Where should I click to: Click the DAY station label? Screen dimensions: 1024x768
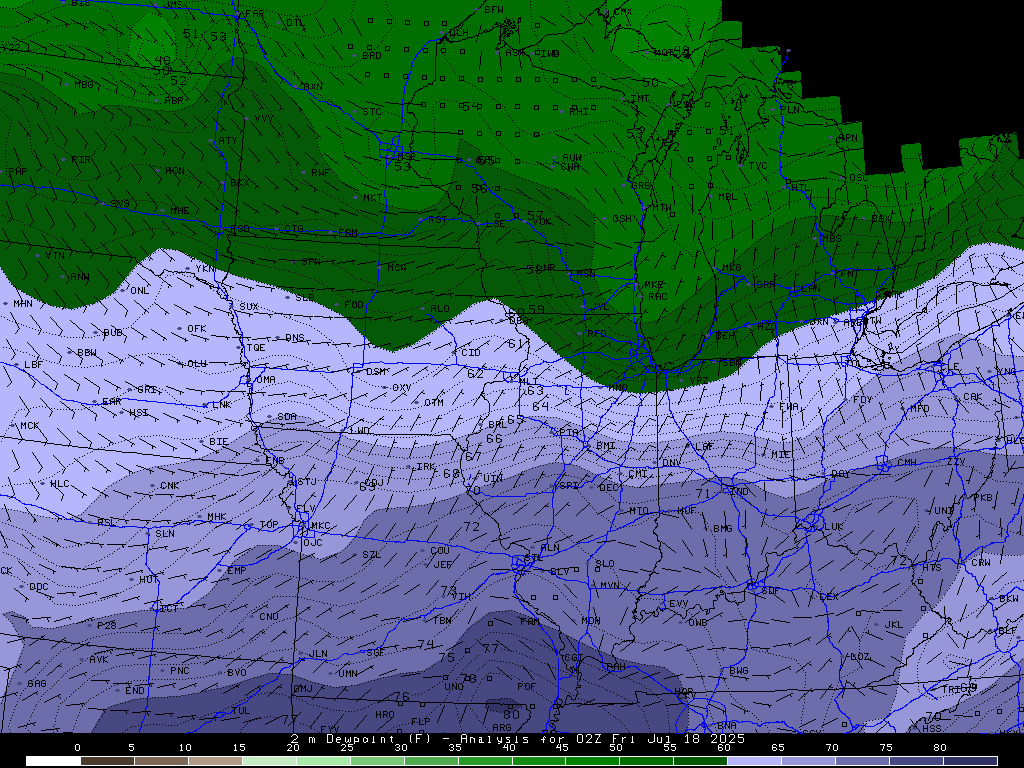[840, 474]
